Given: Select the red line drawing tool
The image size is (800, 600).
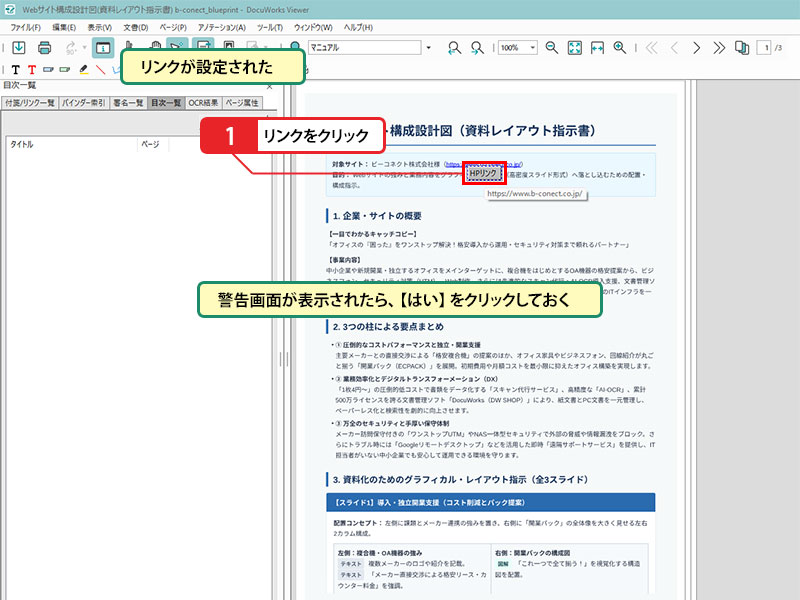Looking at the screenshot, I should pyautogui.click(x=101, y=69).
